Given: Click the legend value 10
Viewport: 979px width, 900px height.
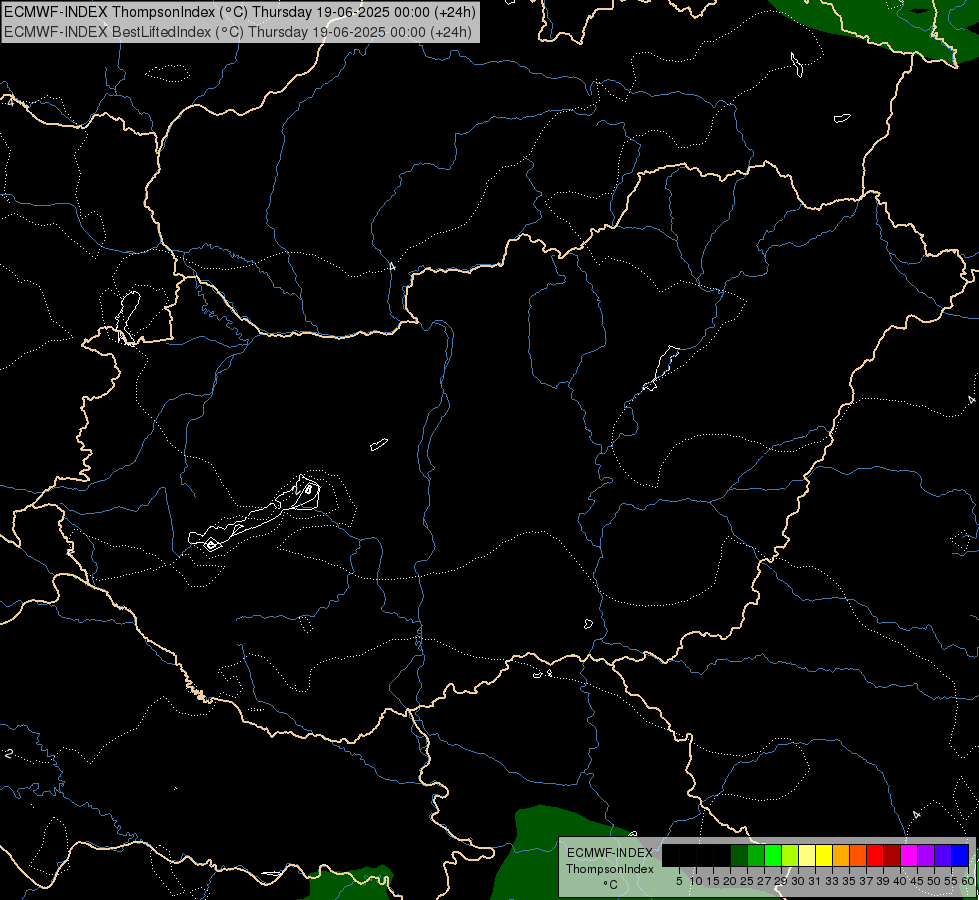Looking at the screenshot, I should click(x=696, y=881).
